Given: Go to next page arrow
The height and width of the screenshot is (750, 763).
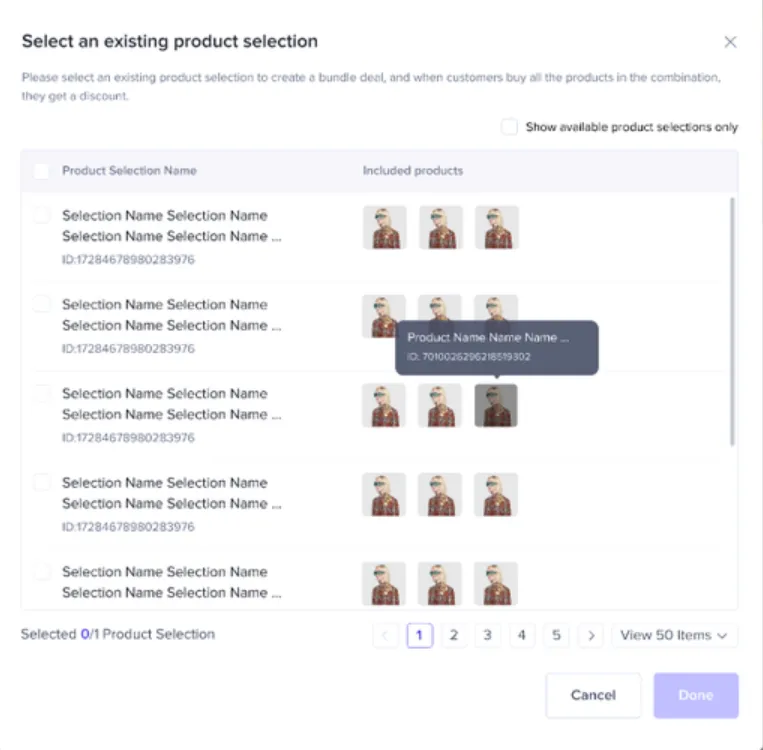Looking at the screenshot, I should click(591, 635).
